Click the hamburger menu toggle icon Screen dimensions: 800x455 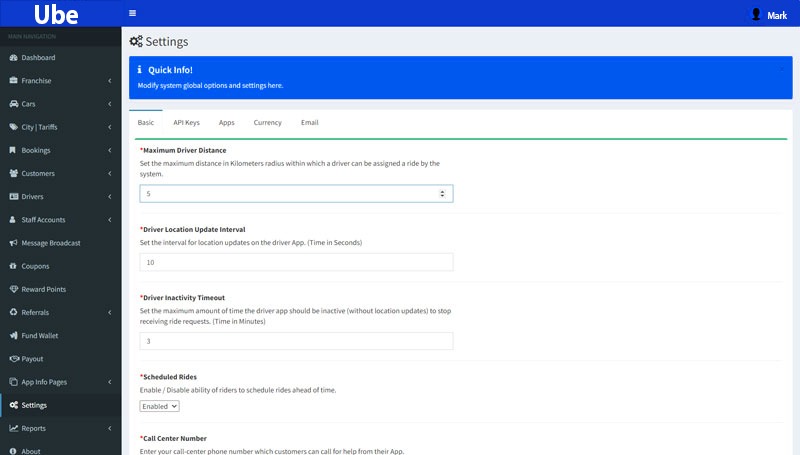(x=133, y=13)
